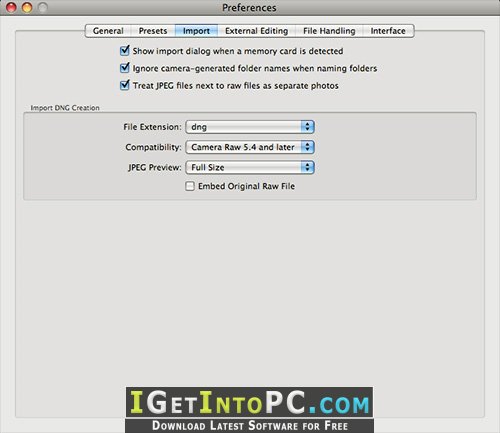Switch to the Interface tab
This screenshot has height=433, width=500.
388,31
